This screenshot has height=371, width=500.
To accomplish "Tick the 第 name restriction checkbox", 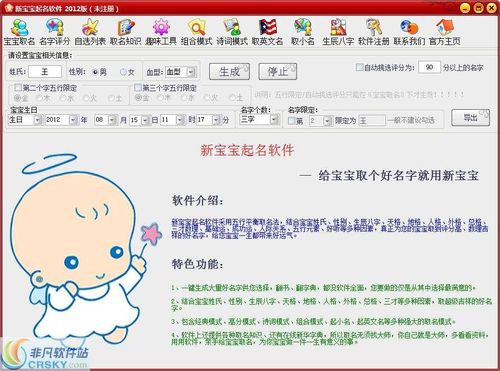I will (x=292, y=120).
